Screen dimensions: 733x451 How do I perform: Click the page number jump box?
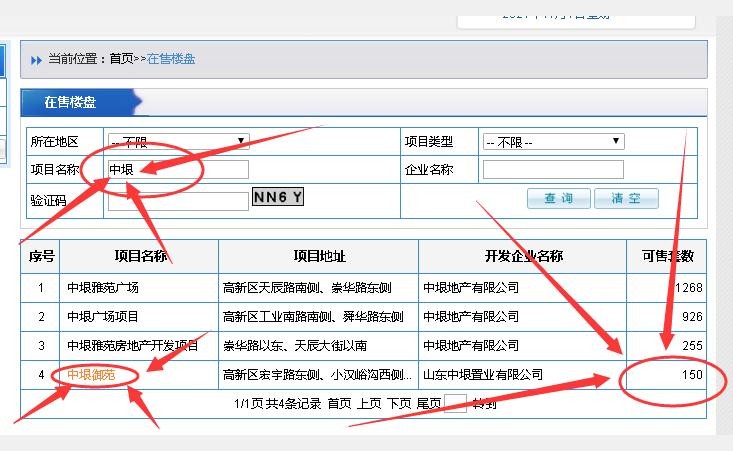coord(455,404)
